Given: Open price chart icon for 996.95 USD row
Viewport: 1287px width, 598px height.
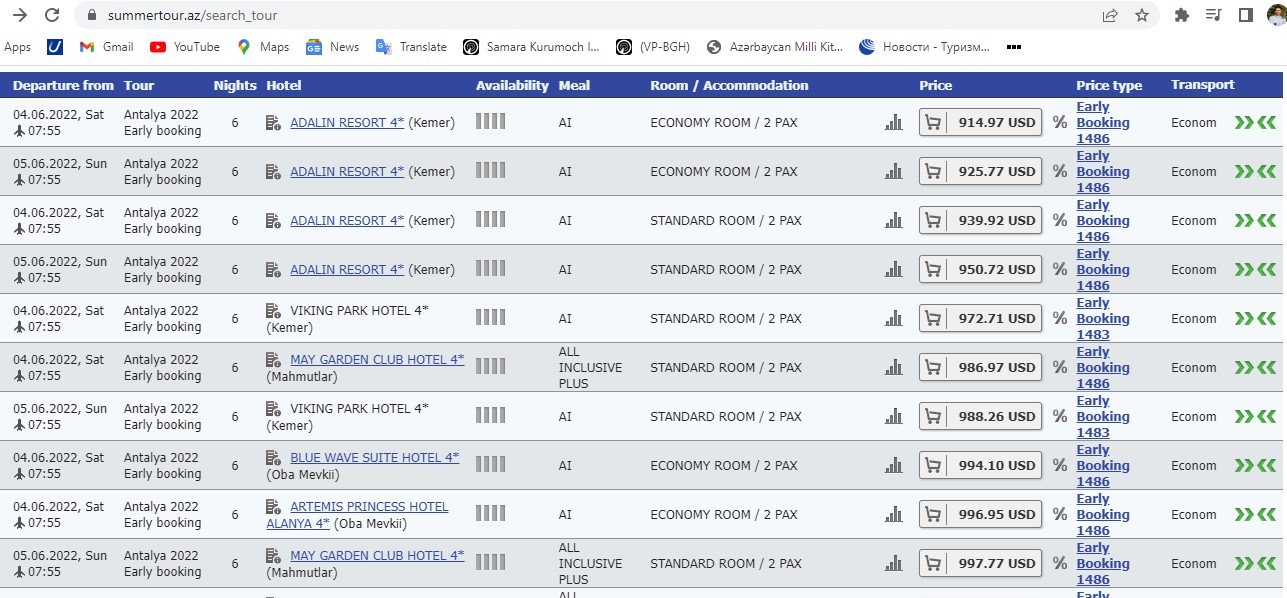Looking at the screenshot, I should point(893,514).
